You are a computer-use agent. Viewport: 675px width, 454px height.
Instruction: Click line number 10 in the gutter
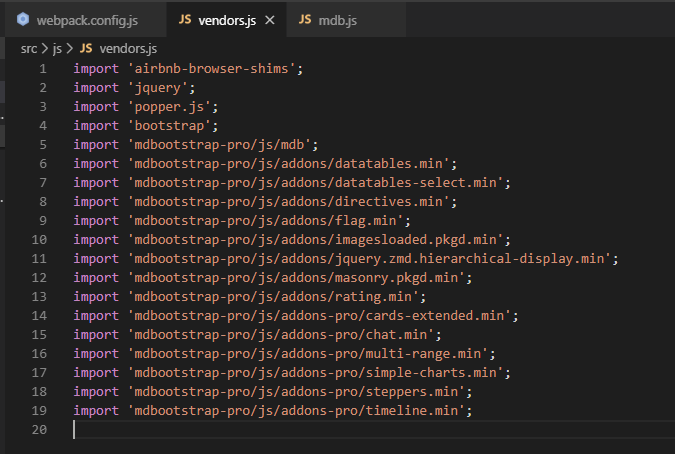[x=39, y=240]
